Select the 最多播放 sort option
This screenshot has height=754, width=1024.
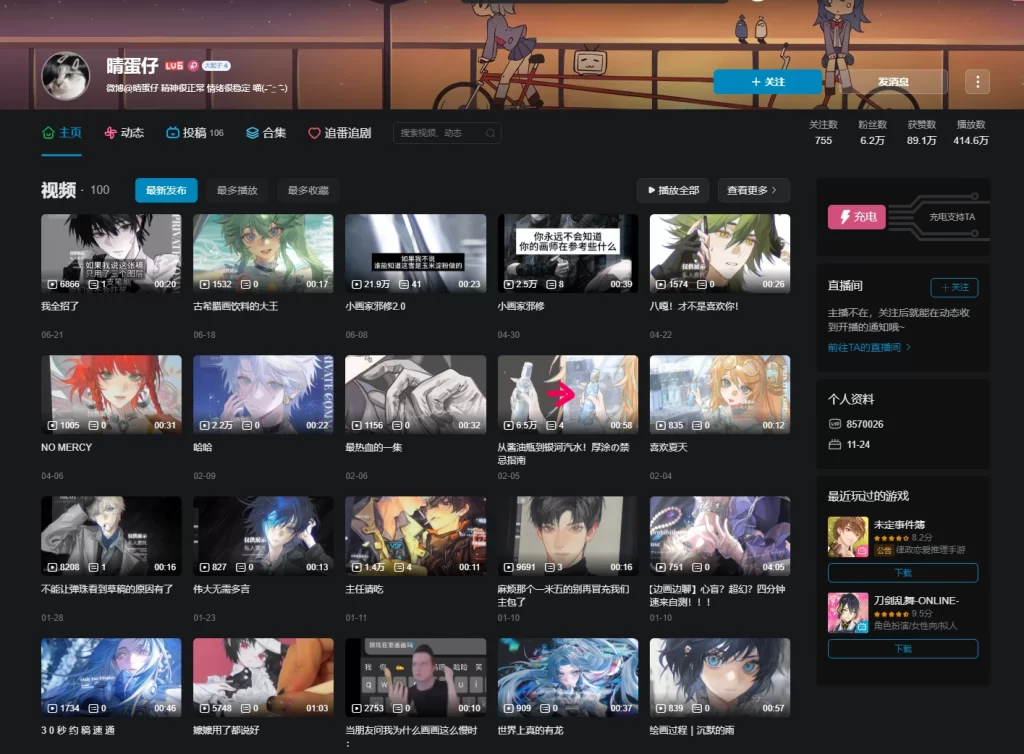point(237,190)
